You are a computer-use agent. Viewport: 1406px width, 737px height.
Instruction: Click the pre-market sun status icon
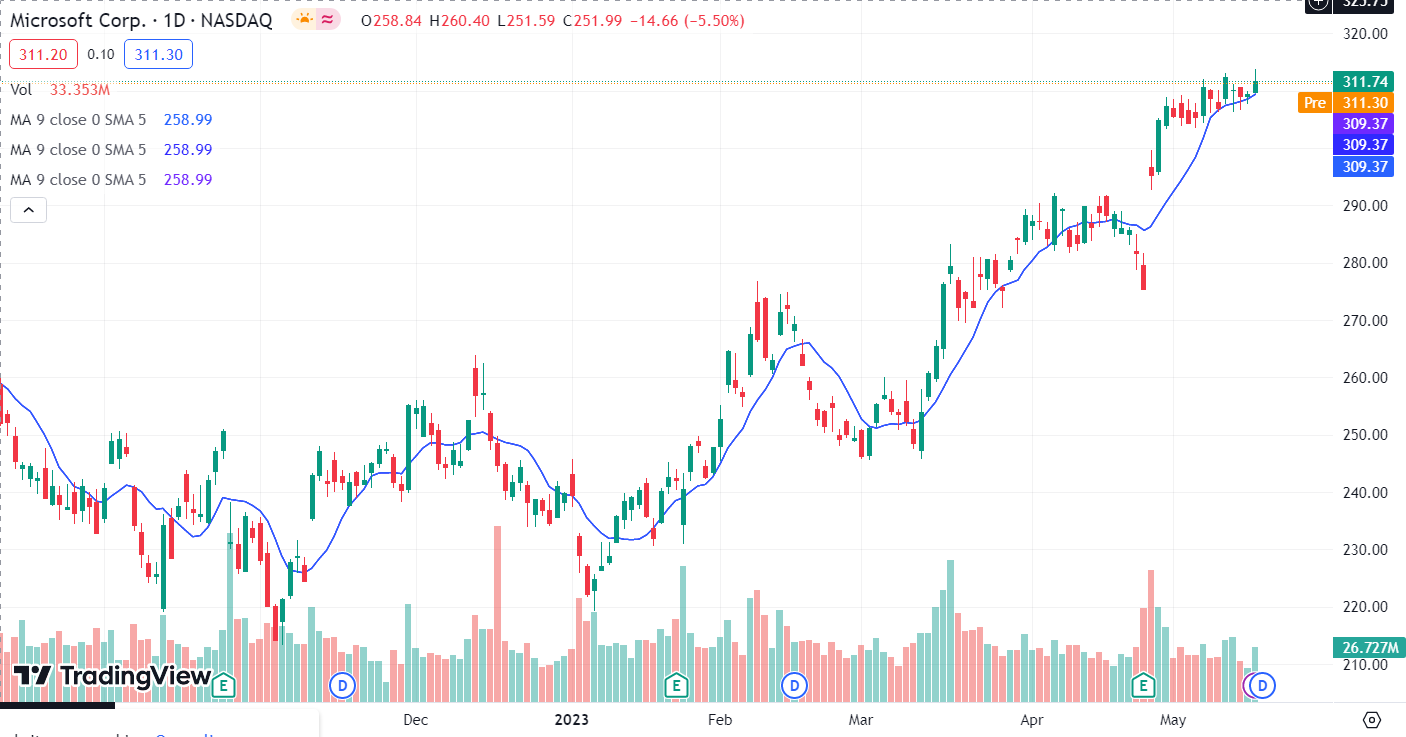coord(304,20)
